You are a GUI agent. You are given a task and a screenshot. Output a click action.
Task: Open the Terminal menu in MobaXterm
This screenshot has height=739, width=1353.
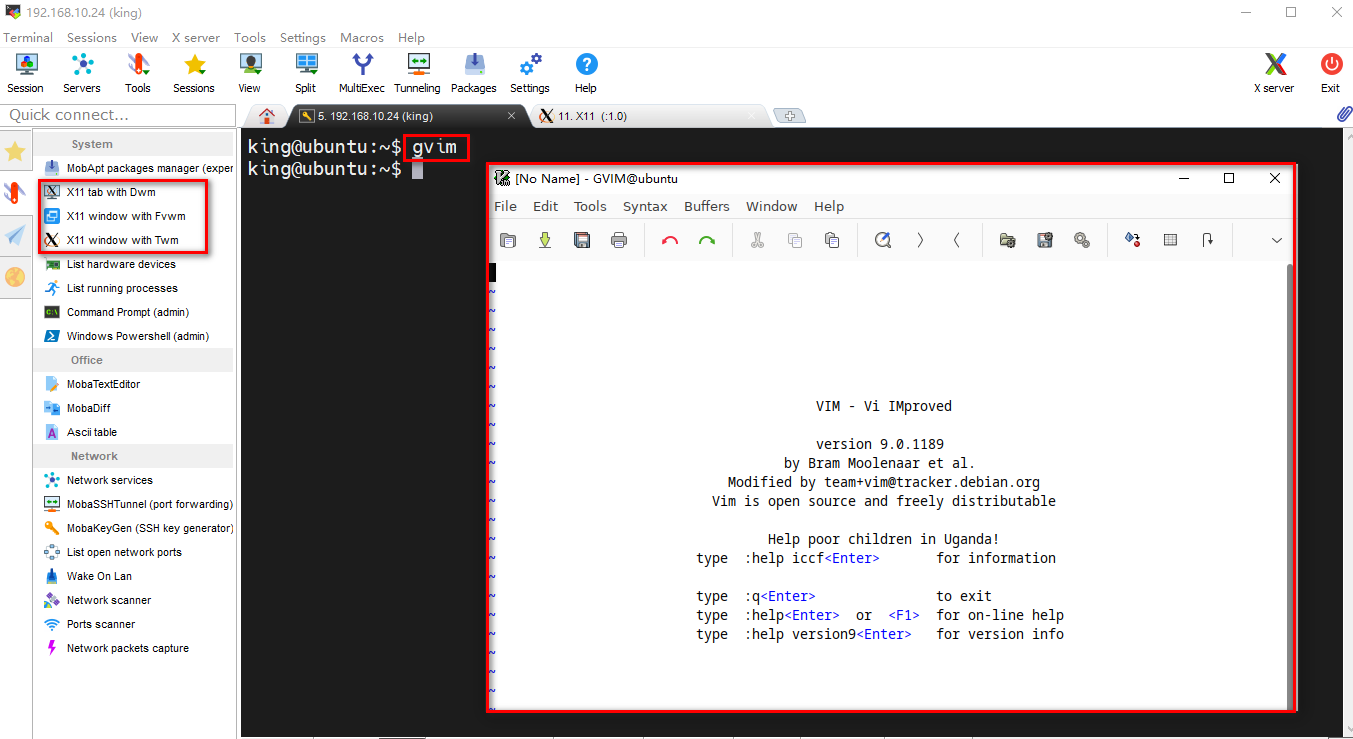[x=28, y=37]
